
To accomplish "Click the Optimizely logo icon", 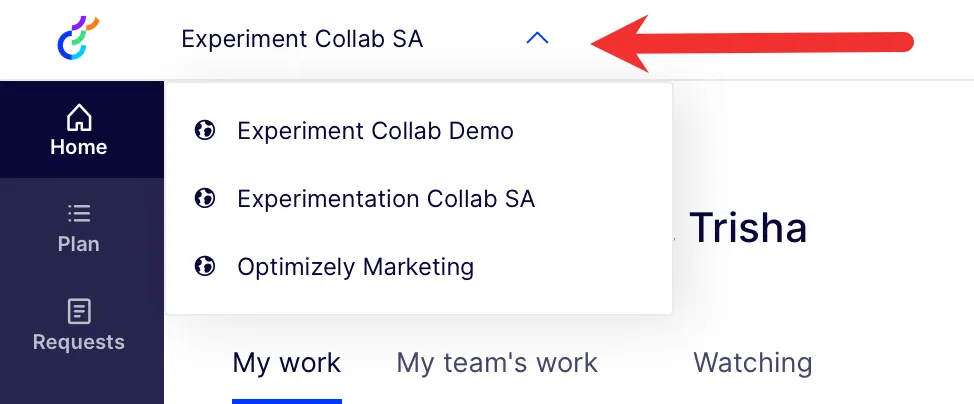I will point(78,38).
